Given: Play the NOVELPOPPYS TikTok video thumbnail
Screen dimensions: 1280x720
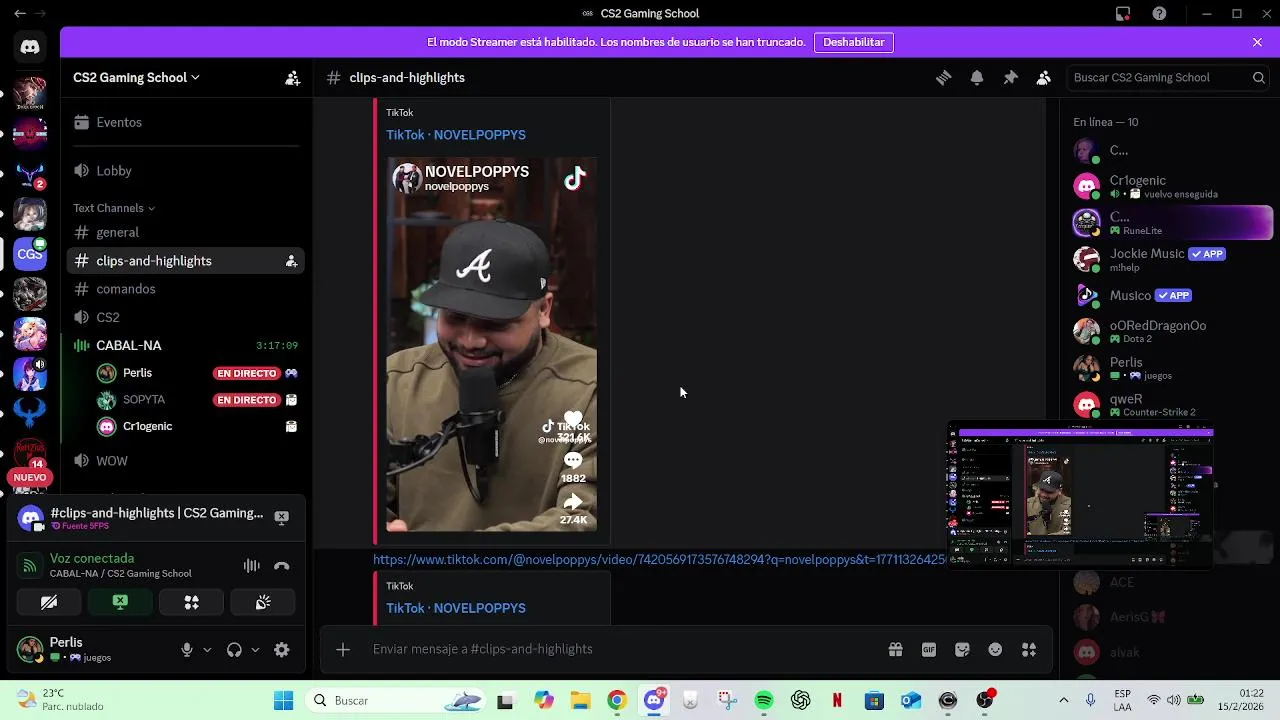Looking at the screenshot, I should [492, 344].
